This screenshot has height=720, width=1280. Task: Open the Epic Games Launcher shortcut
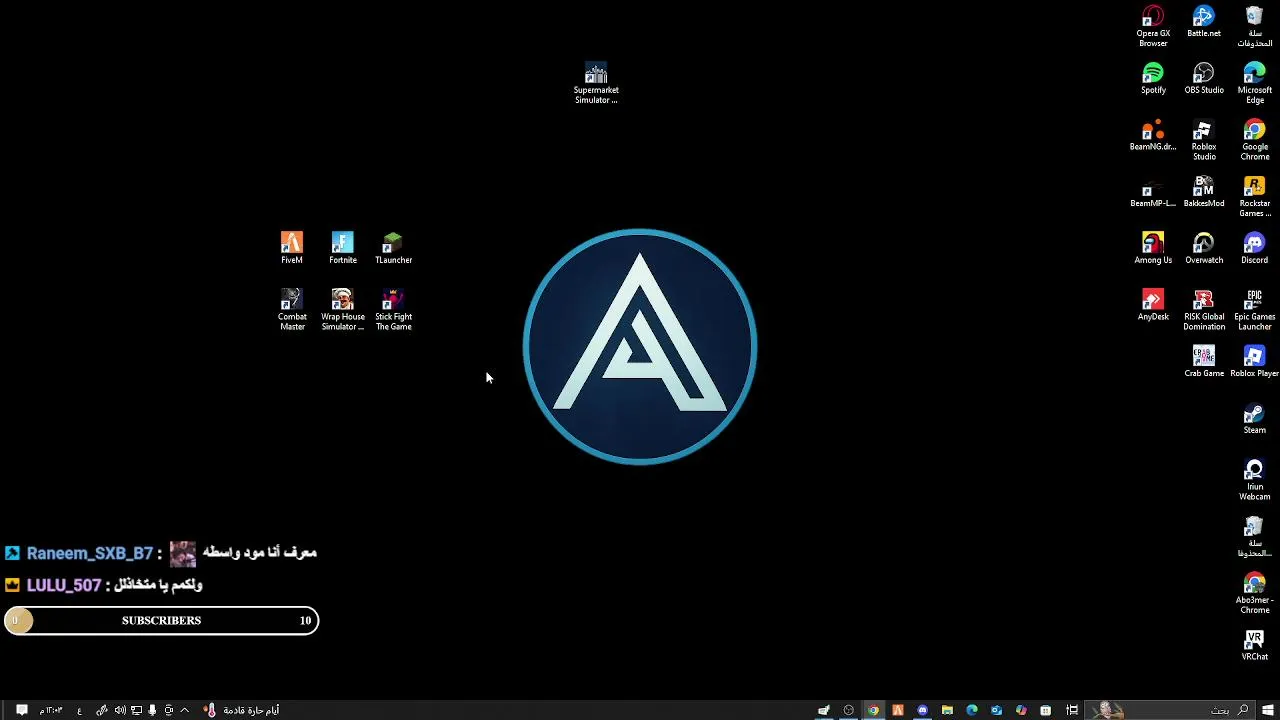click(1255, 311)
